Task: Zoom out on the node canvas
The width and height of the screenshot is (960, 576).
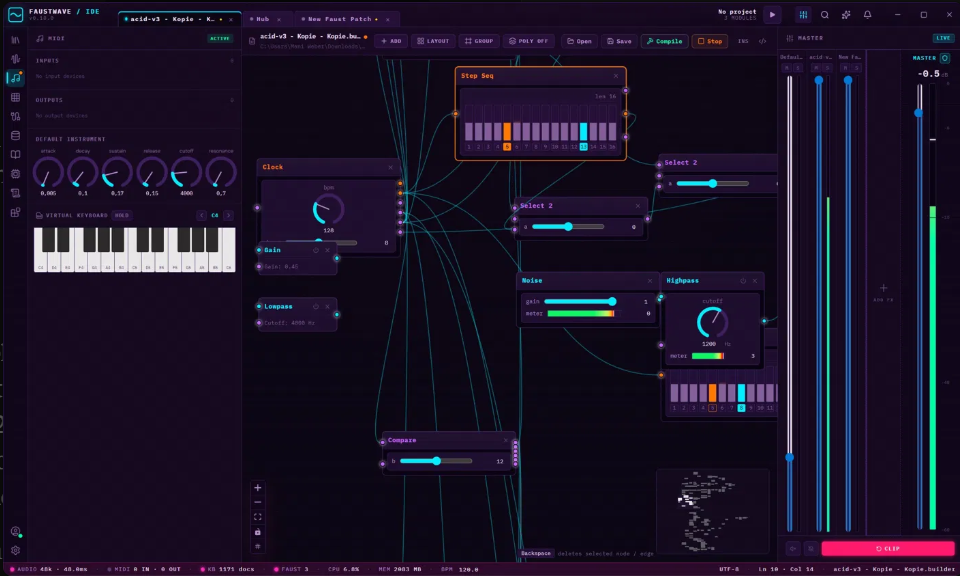Action: (258, 503)
